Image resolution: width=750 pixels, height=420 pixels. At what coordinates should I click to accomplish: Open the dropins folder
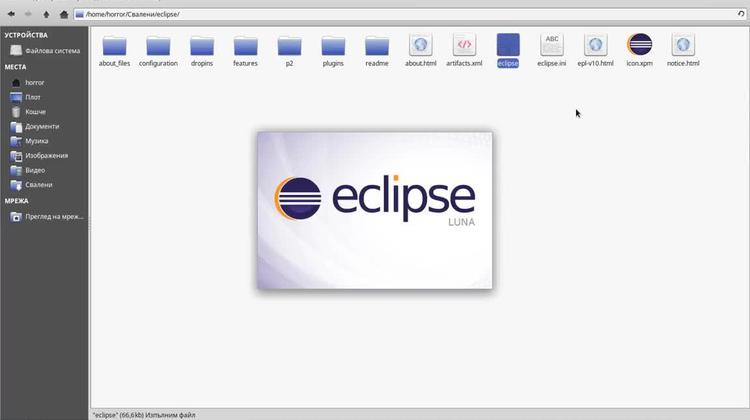[x=202, y=50]
